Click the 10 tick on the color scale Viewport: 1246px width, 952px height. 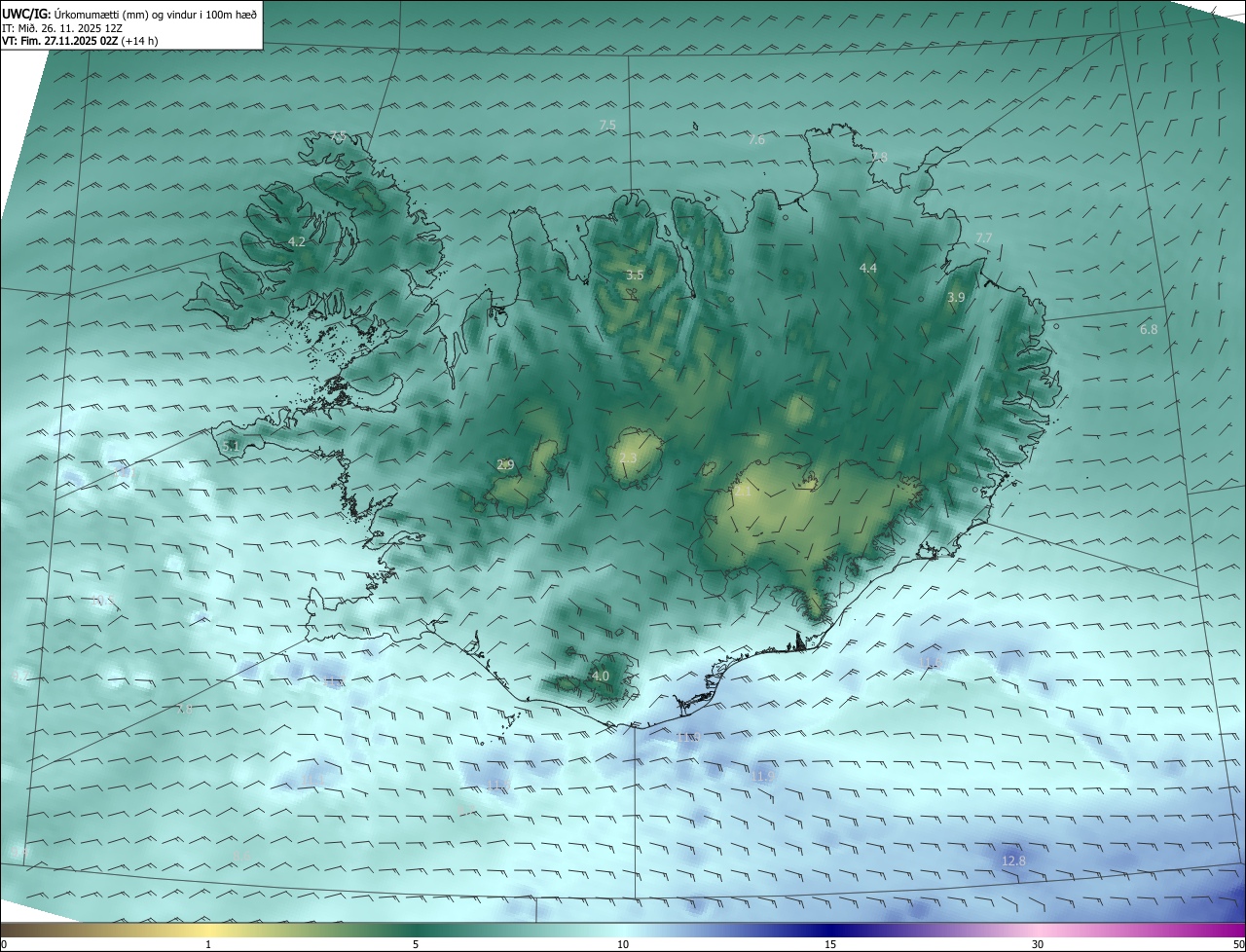point(623,944)
